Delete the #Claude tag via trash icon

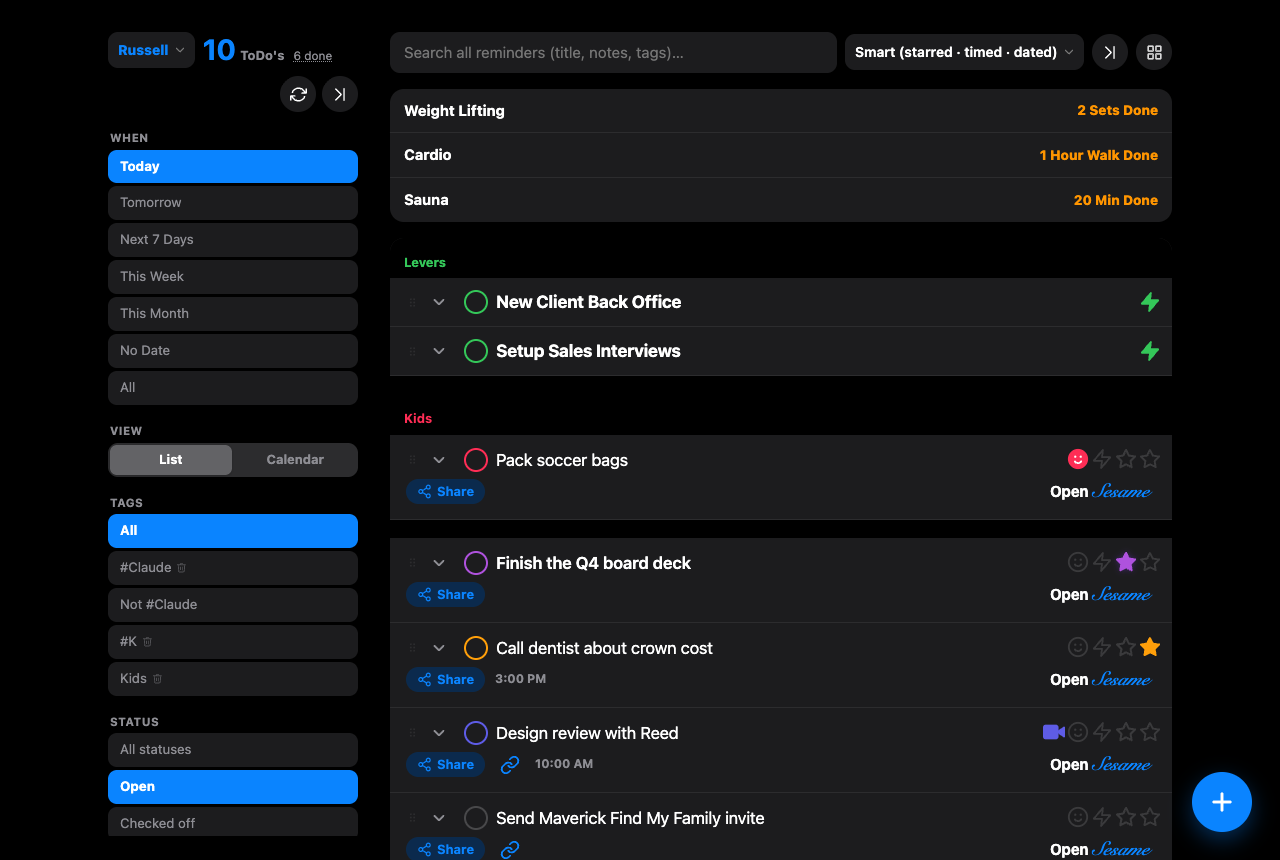pyautogui.click(x=181, y=567)
